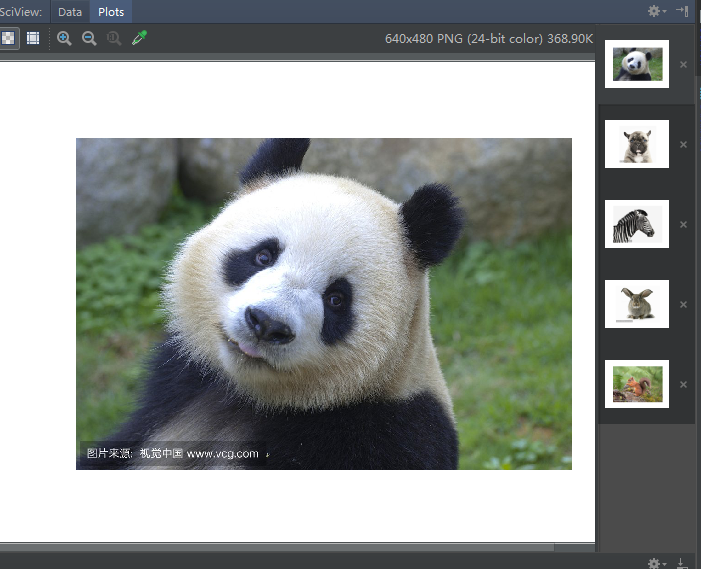
Task: Activate the color picker eyedropper
Action: click(139, 38)
